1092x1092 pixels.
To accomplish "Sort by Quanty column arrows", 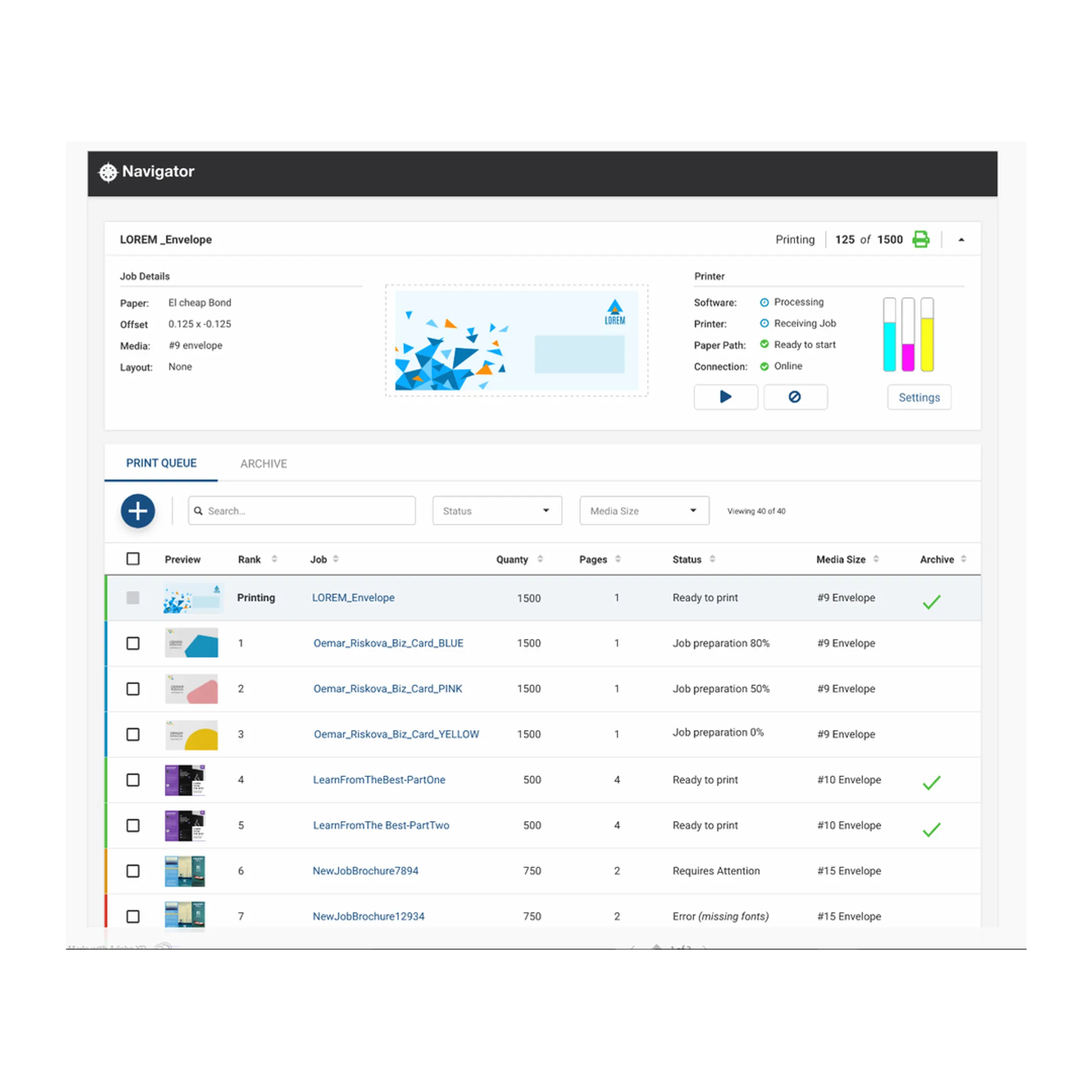I will [540, 559].
